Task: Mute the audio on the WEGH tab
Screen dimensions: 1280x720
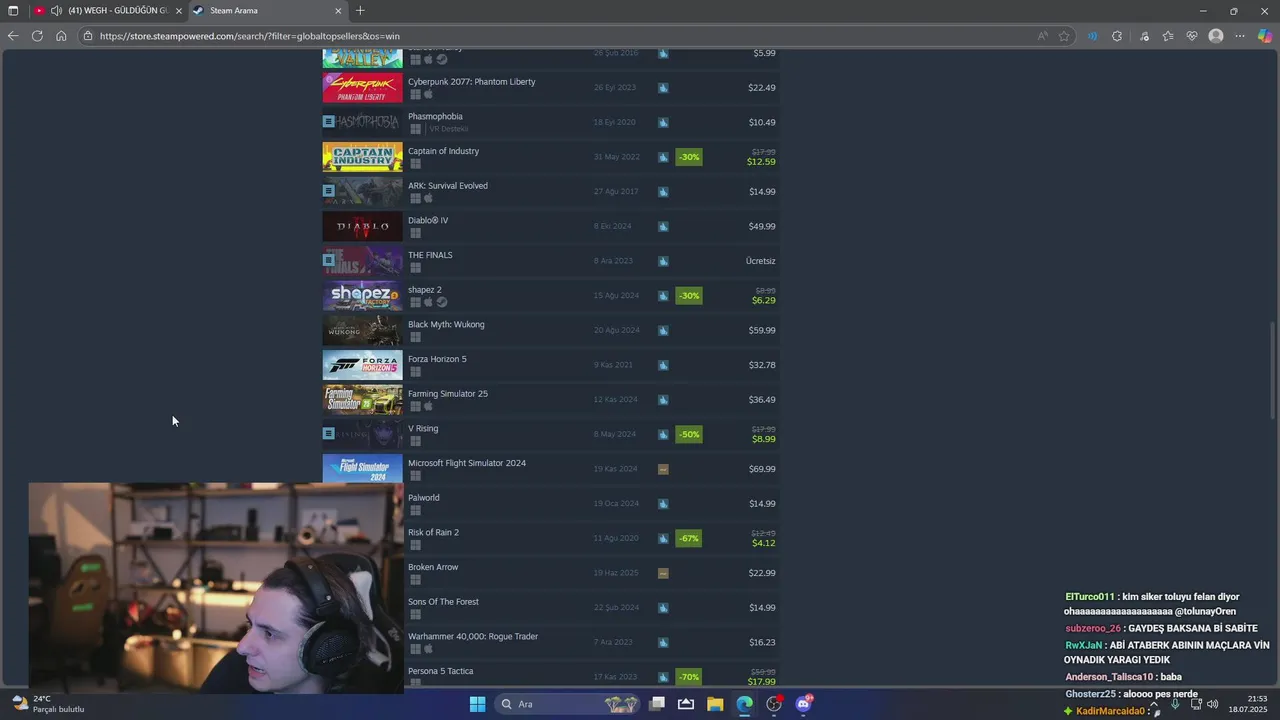Action: pos(57,11)
